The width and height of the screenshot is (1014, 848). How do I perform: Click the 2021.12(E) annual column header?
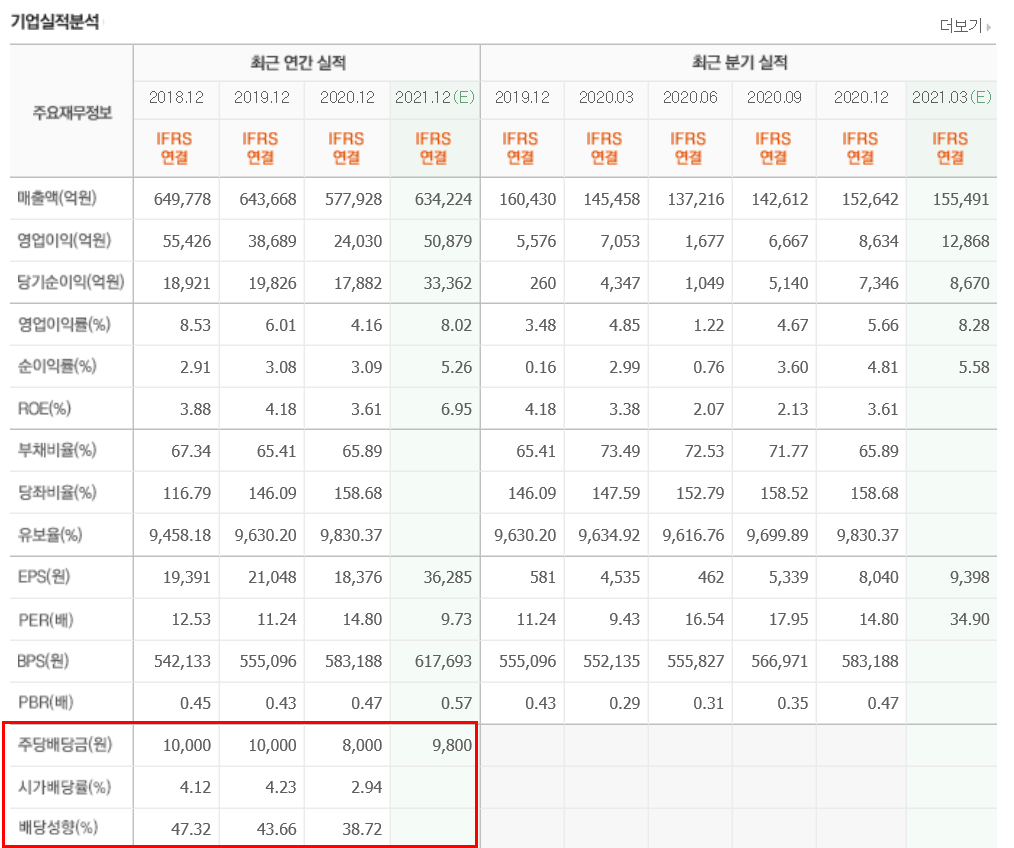pos(433,98)
